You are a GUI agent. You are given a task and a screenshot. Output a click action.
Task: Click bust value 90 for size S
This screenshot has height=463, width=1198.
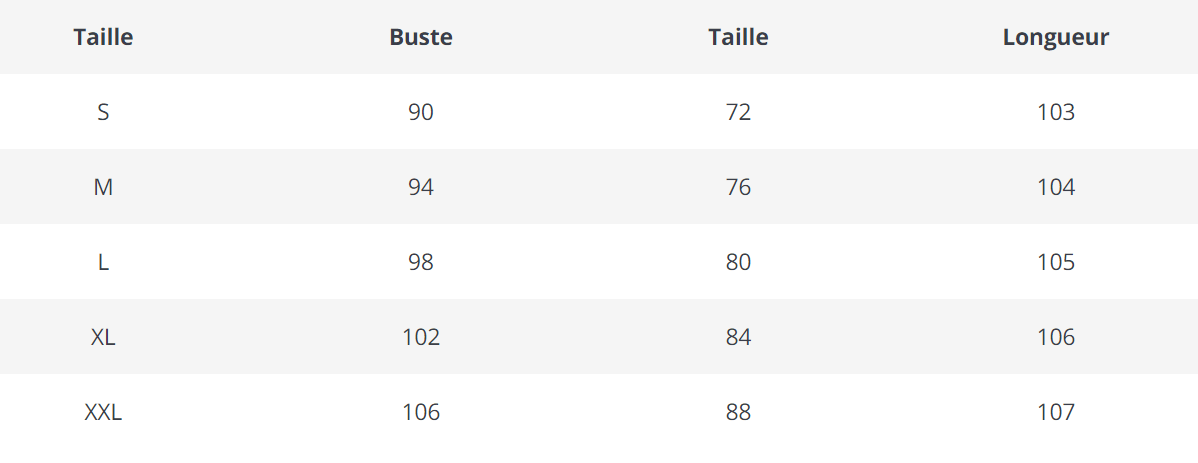point(421,112)
